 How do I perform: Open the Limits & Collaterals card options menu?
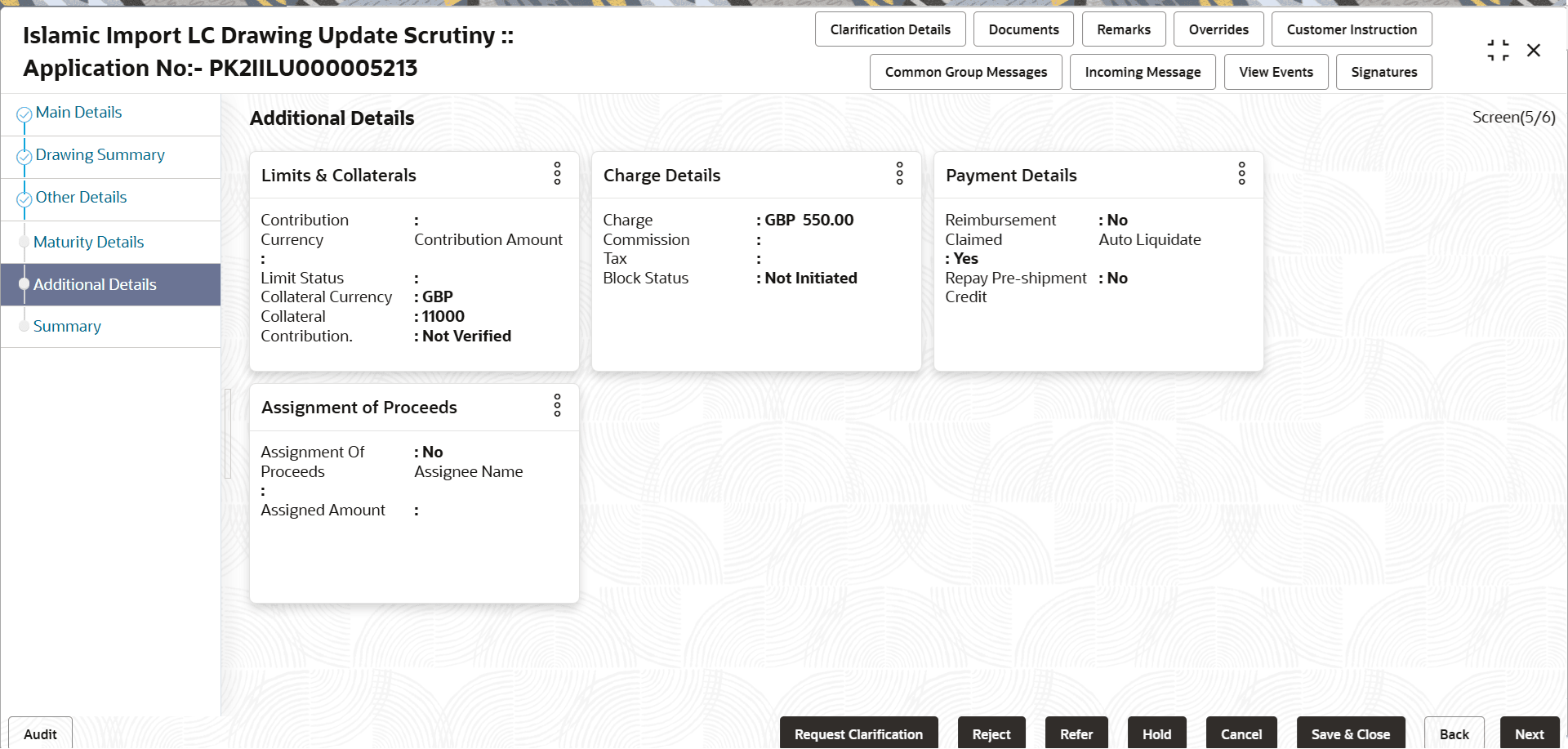click(x=557, y=174)
